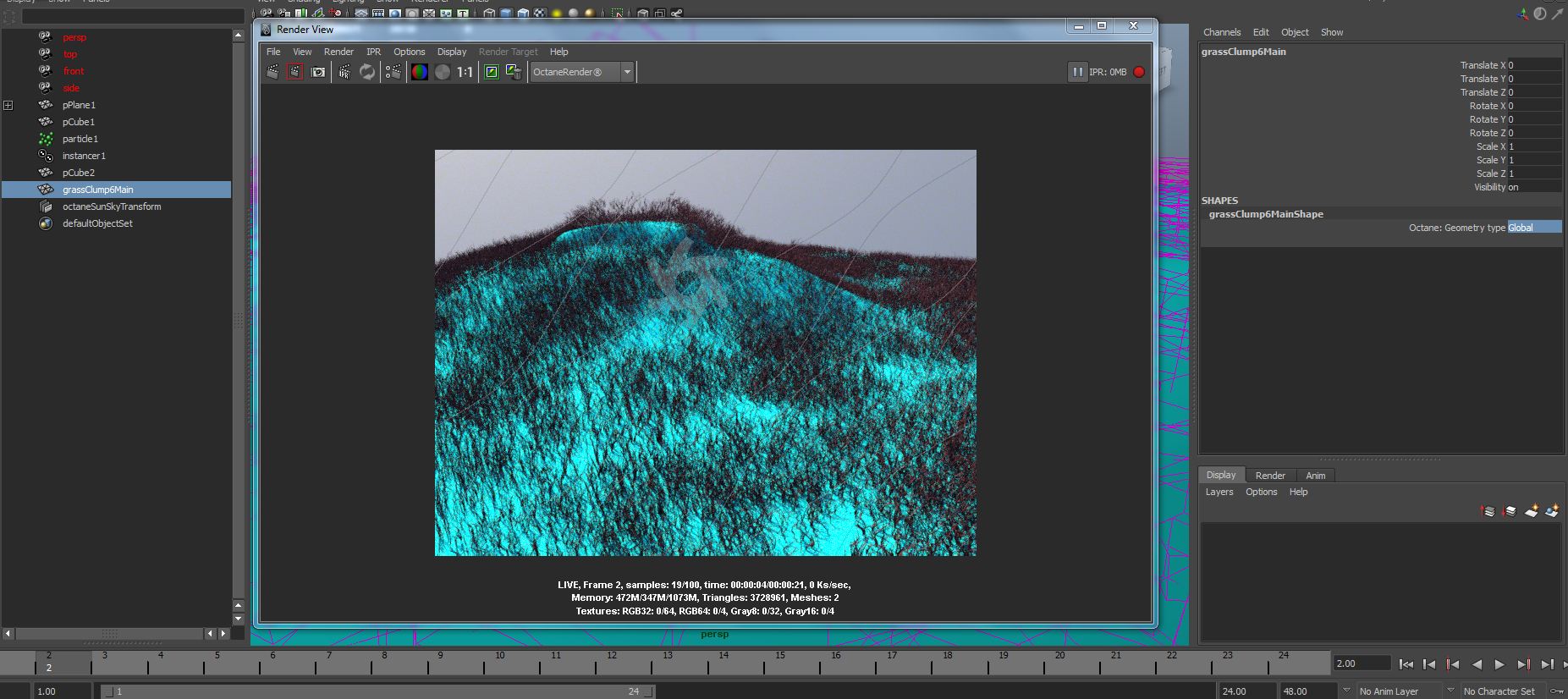Click the play forward button
Viewport: 1568px width, 699px height.
coord(1499,664)
